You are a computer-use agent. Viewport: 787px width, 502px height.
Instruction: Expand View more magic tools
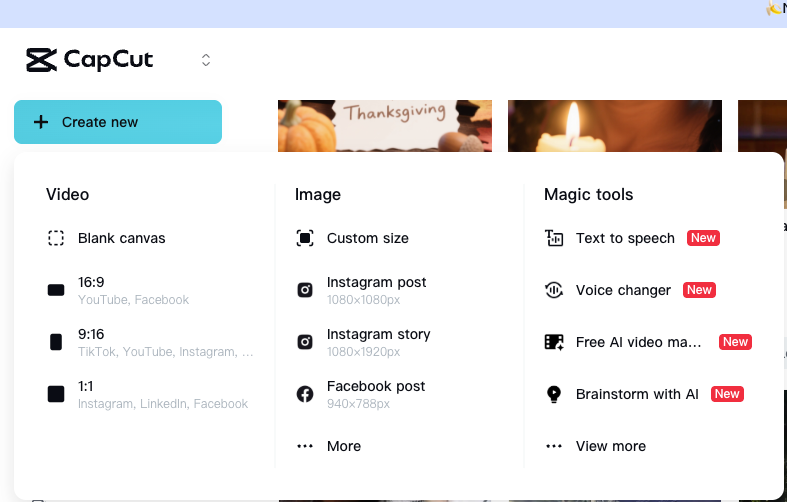click(610, 446)
